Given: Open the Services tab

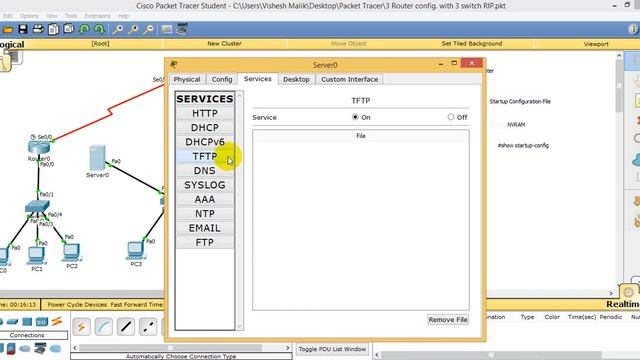Looking at the screenshot, I should coord(258,79).
